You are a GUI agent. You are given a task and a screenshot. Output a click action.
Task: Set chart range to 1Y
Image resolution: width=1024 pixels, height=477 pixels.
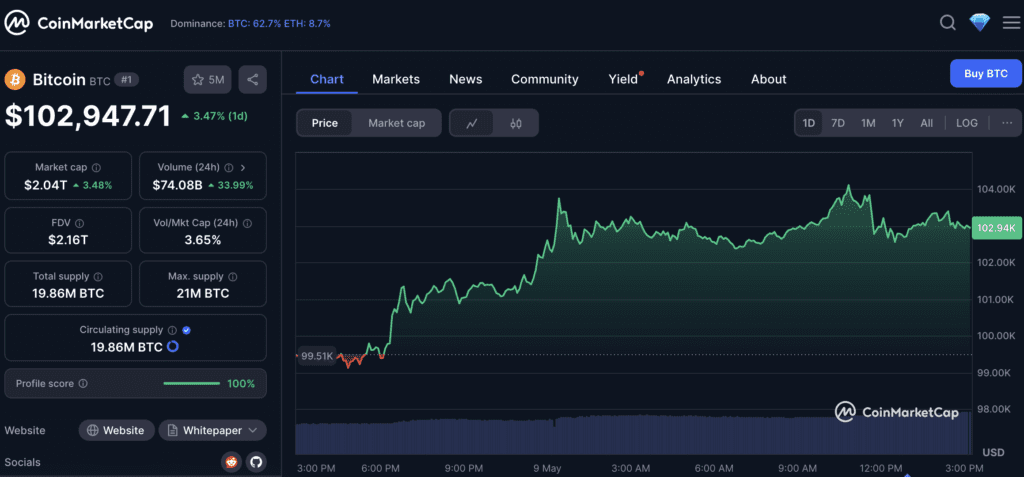898,123
